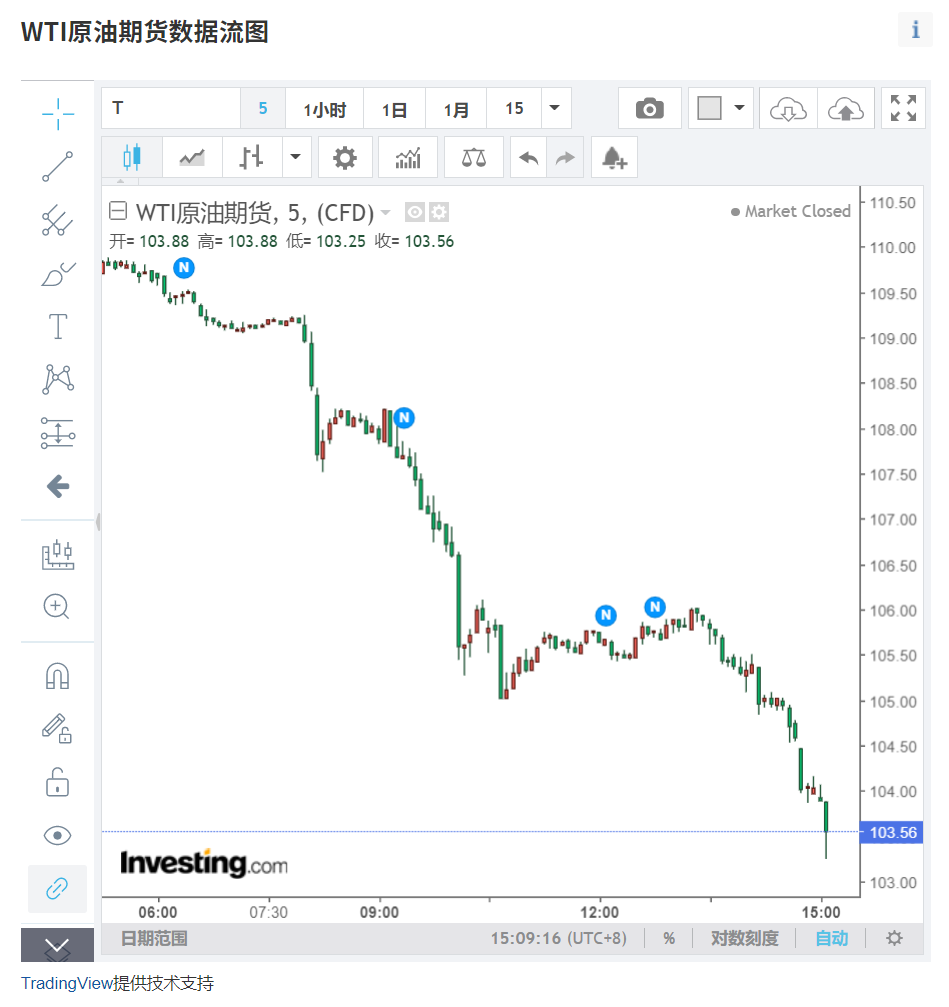Switch to the 1日 interval
Image resolution: width=949 pixels, height=1007 pixels.
click(x=394, y=109)
